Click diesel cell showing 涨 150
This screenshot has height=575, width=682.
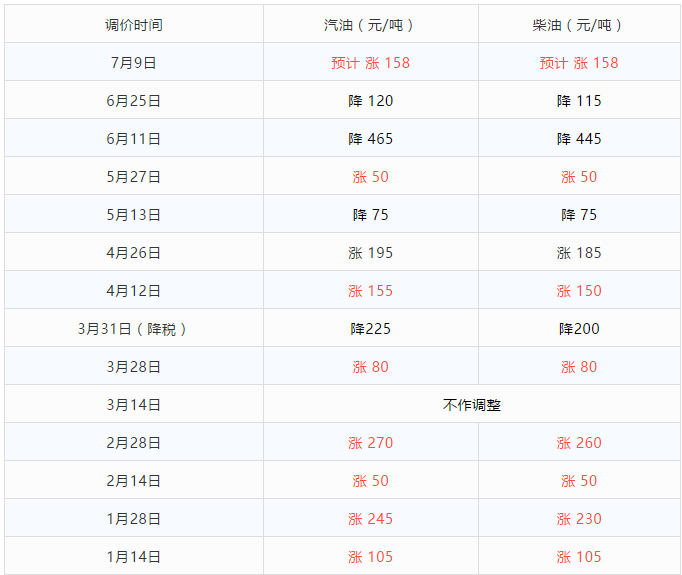578,291
